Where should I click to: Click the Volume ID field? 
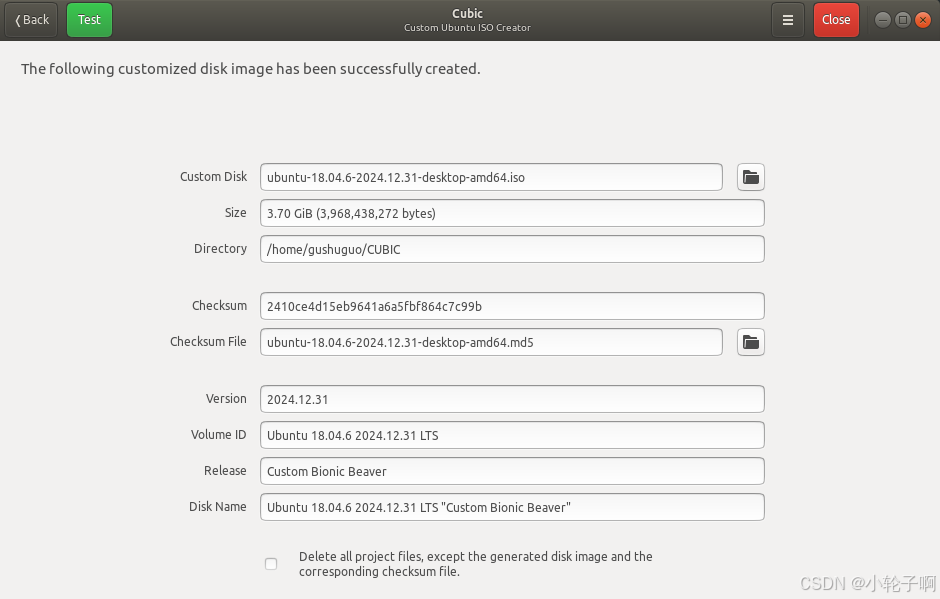(512, 435)
